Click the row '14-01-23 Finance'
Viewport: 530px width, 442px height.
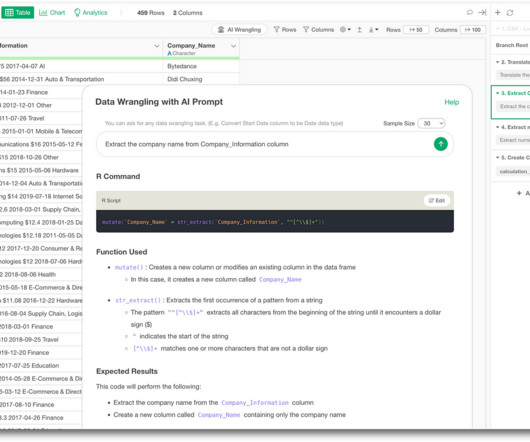(41, 92)
